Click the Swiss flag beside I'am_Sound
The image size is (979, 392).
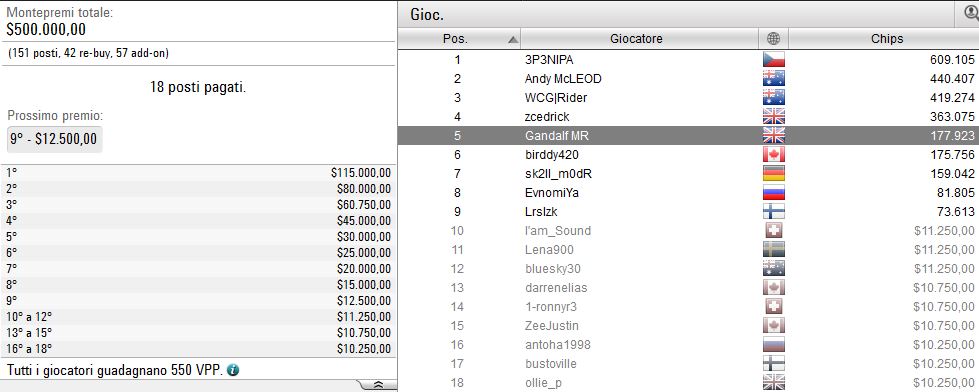tap(774, 231)
